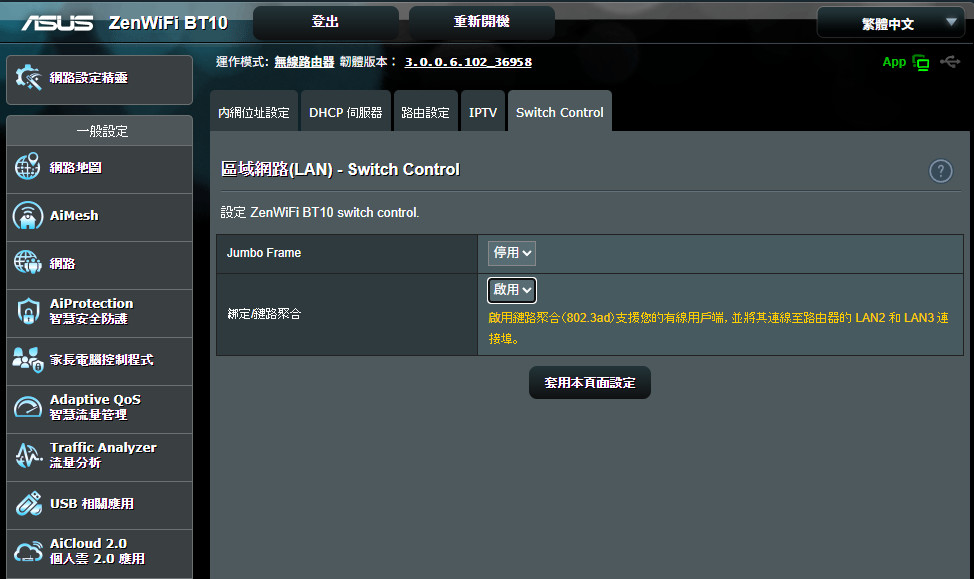This screenshot has width=974, height=579.
Task: Open firmware version 3.0.0.6.102_36958 link
Action: click(468, 62)
